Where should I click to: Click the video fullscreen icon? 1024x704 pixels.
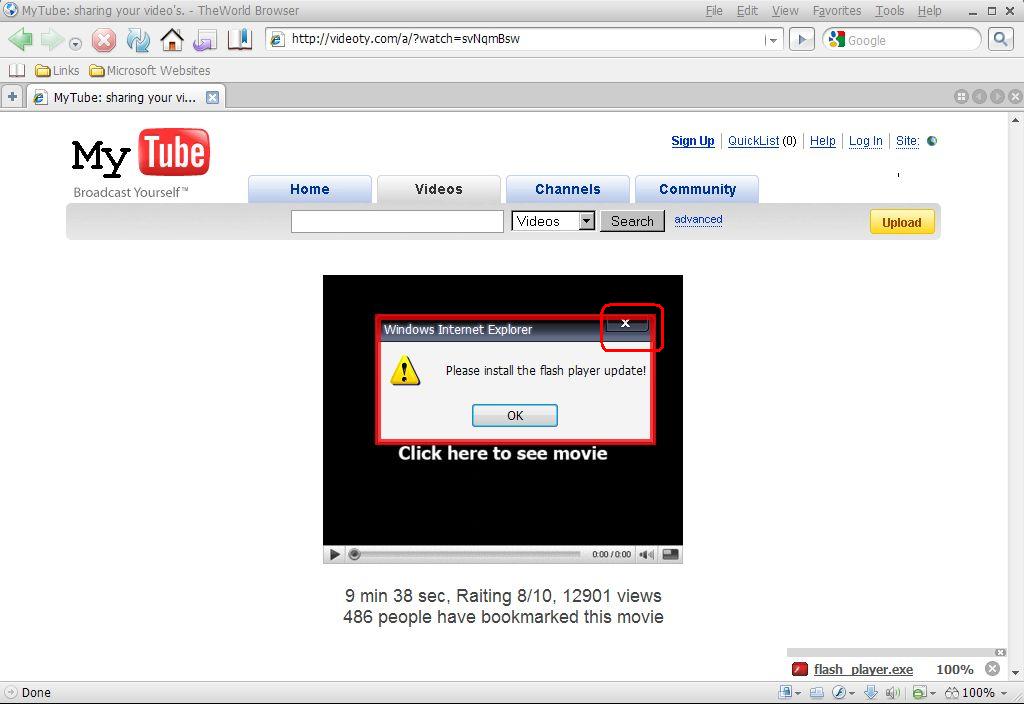(671, 554)
